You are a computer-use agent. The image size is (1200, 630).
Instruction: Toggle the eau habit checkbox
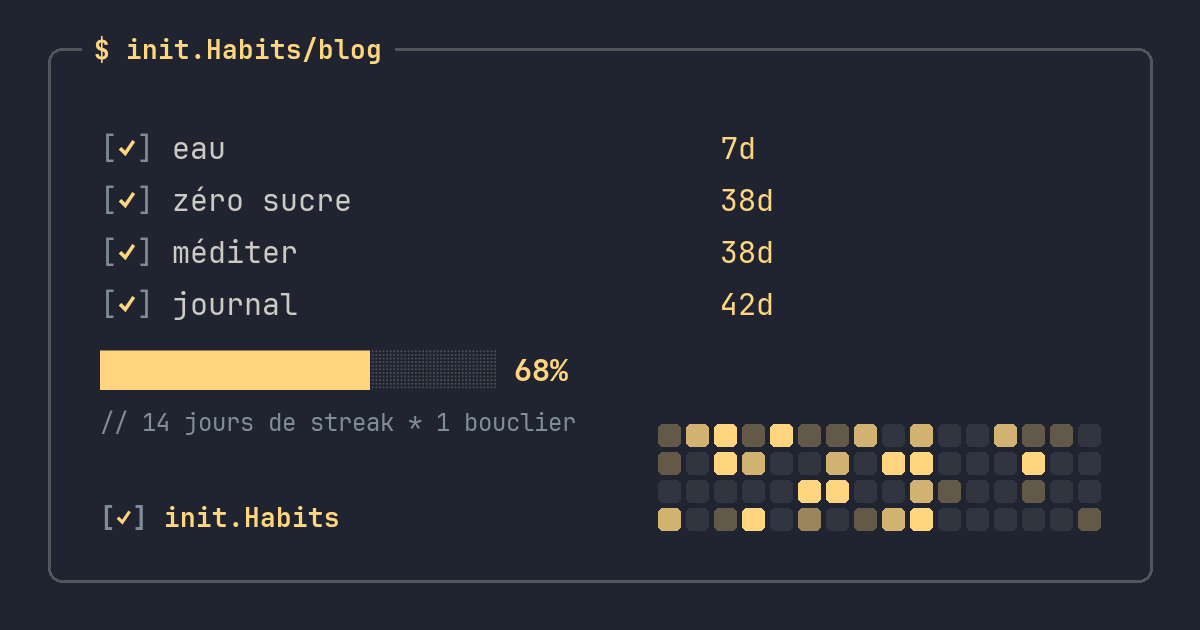127,149
